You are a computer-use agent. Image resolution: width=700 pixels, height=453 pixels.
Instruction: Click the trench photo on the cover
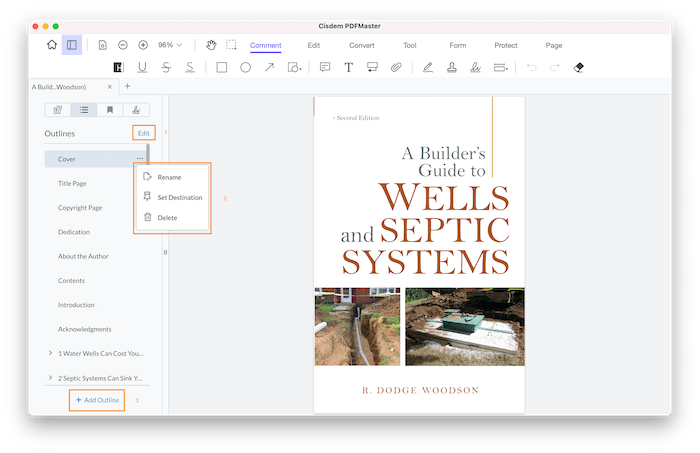click(x=357, y=327)
